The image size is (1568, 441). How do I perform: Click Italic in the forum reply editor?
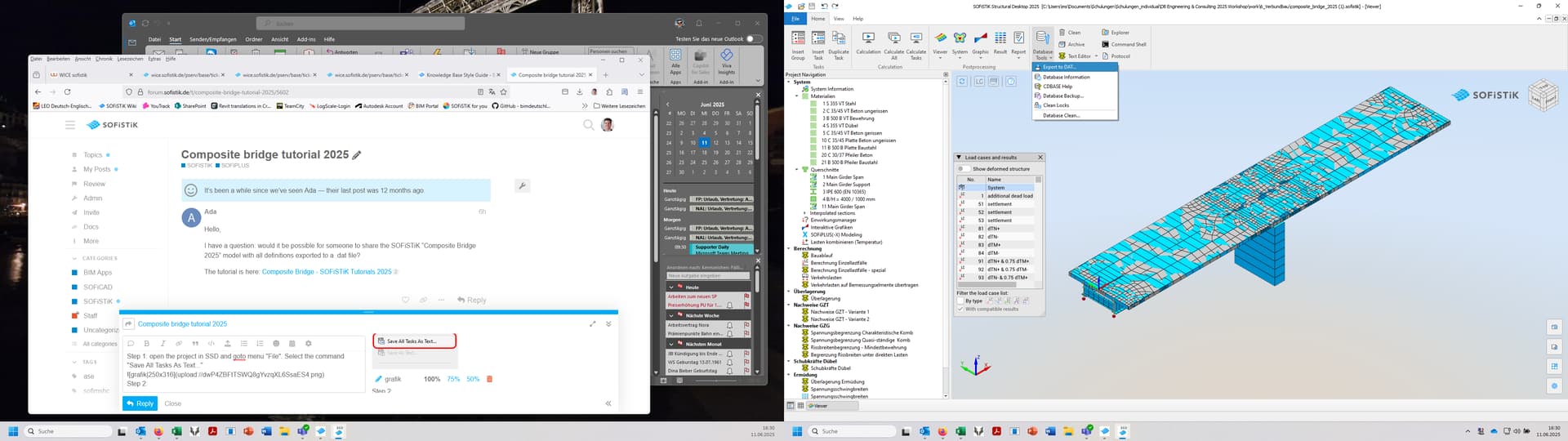coord(163,344)
